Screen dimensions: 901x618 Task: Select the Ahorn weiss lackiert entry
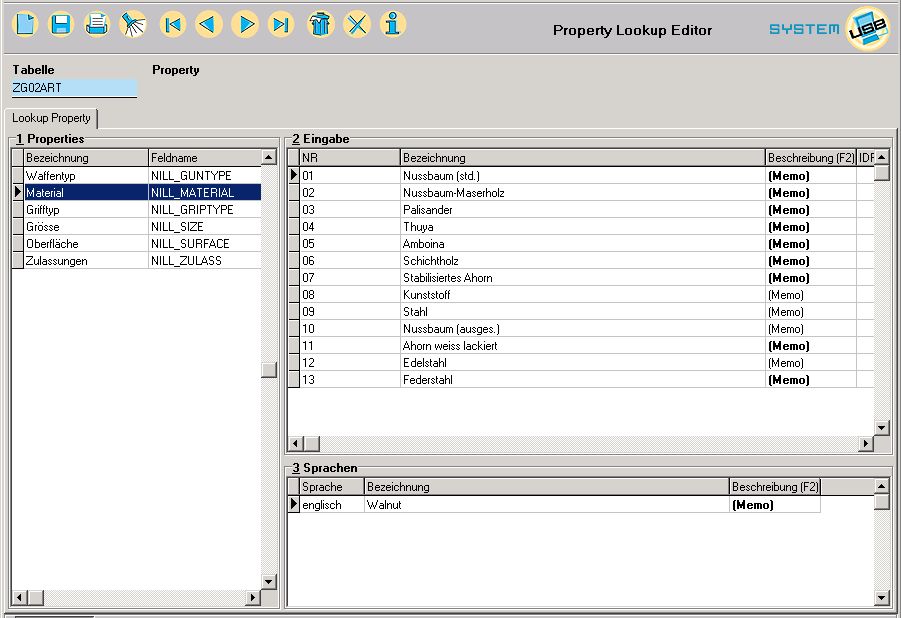(581, 346)
